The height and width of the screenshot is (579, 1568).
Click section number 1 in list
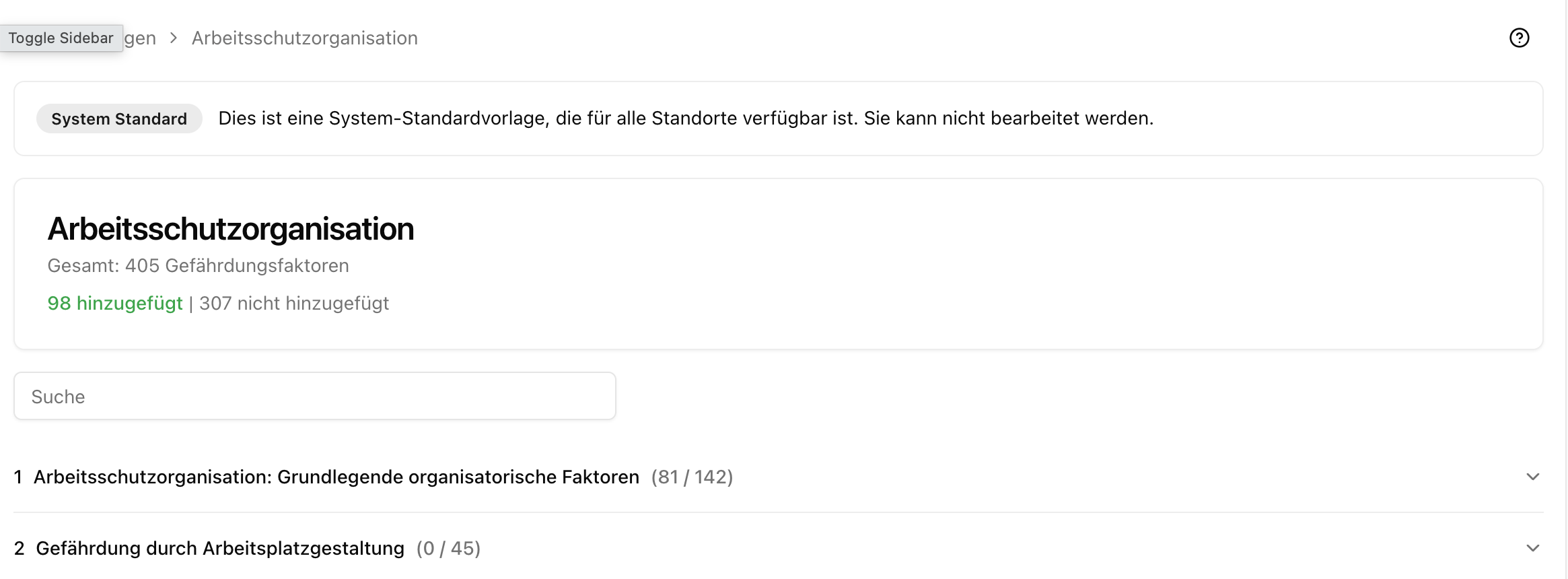pyautogui.click(x=18, y=477)
